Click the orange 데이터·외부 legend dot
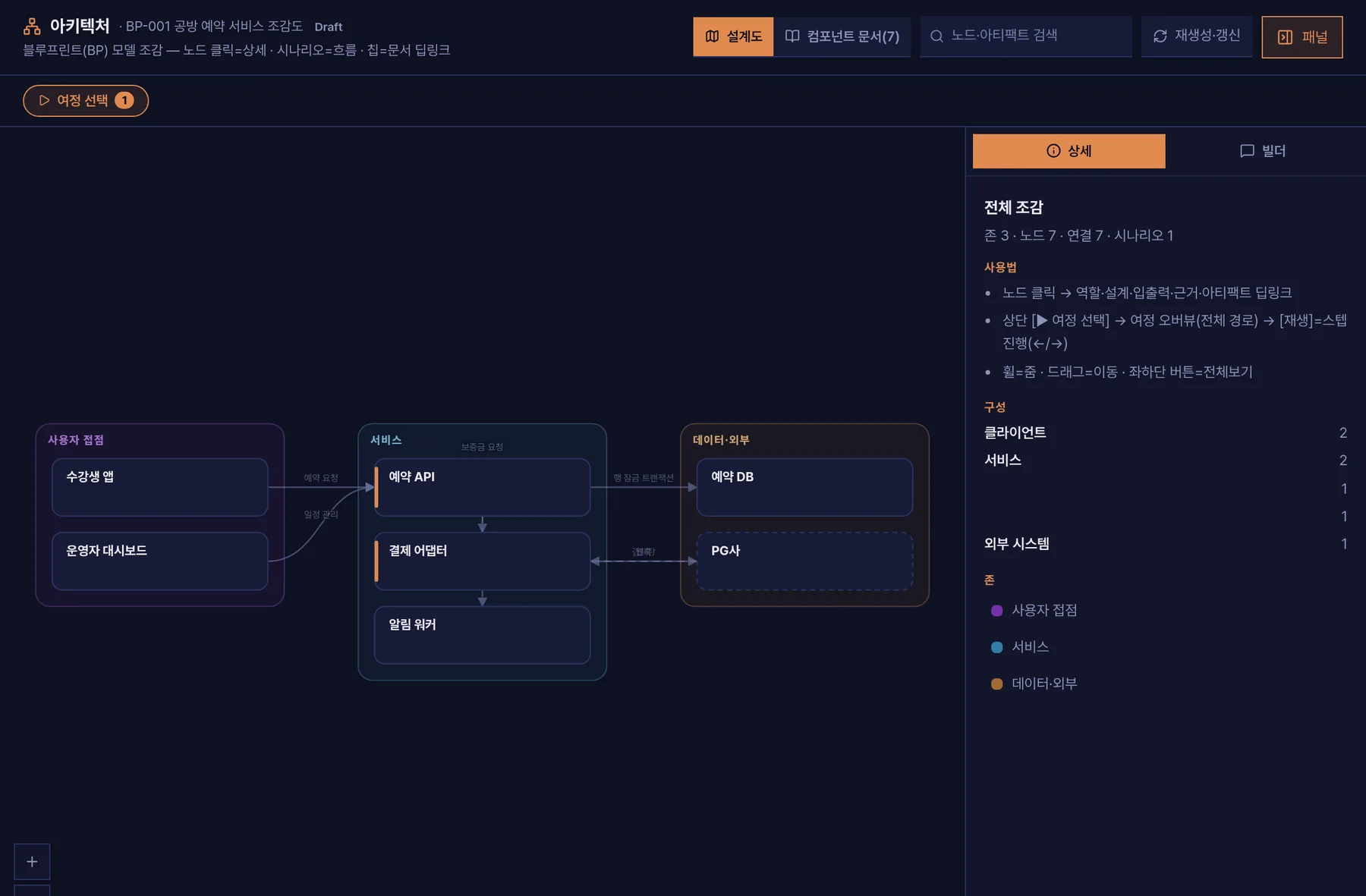Screen dimensions: 1366x896 997,684
